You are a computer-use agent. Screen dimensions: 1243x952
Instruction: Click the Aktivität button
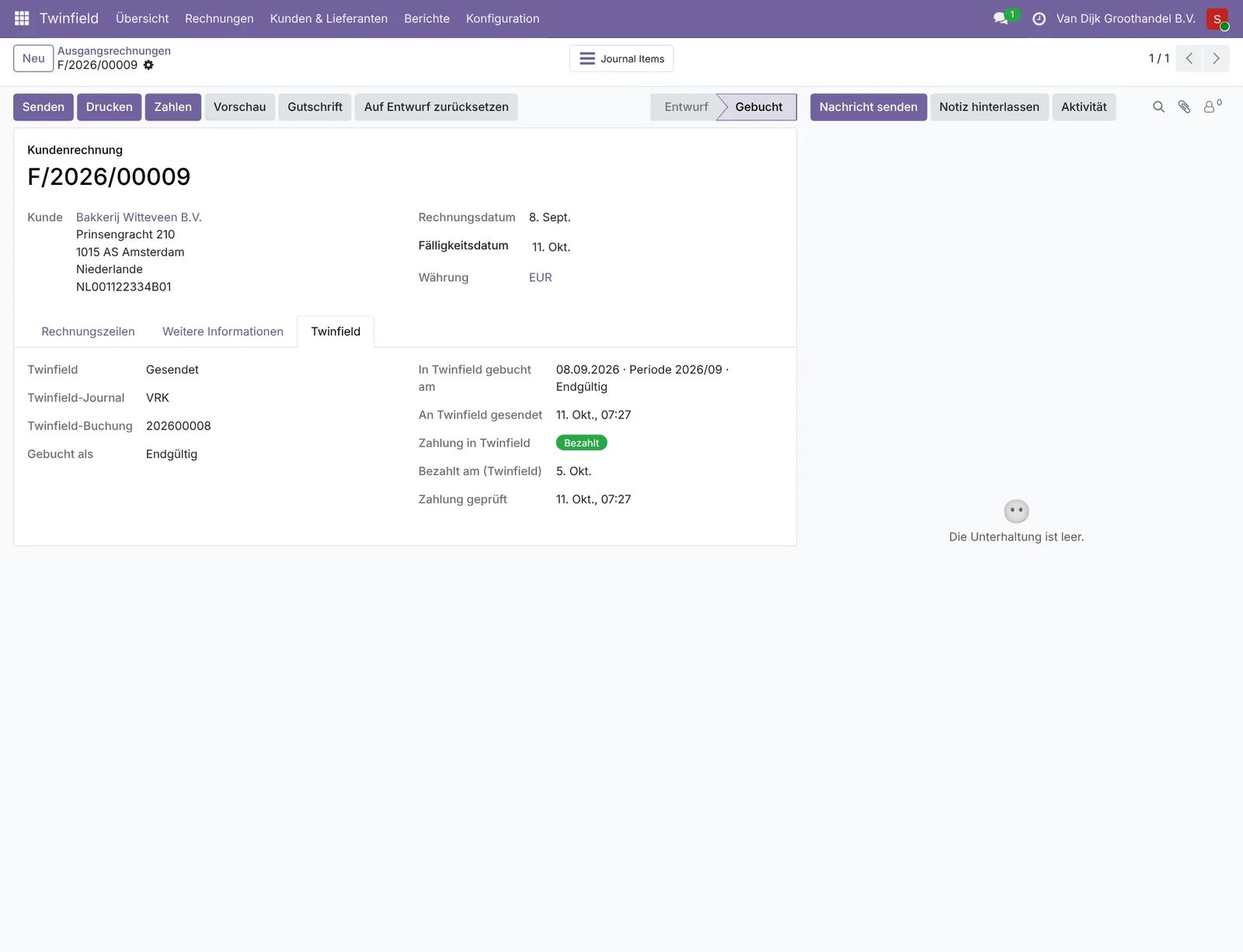(x=1084, y=107)
